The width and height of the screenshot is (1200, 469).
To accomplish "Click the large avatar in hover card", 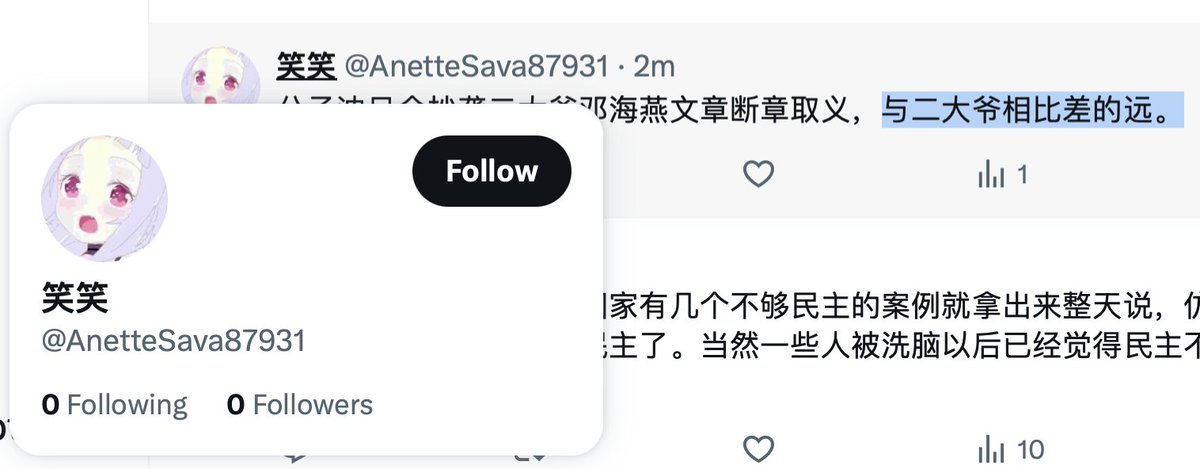I will click(x=104, y=199).
